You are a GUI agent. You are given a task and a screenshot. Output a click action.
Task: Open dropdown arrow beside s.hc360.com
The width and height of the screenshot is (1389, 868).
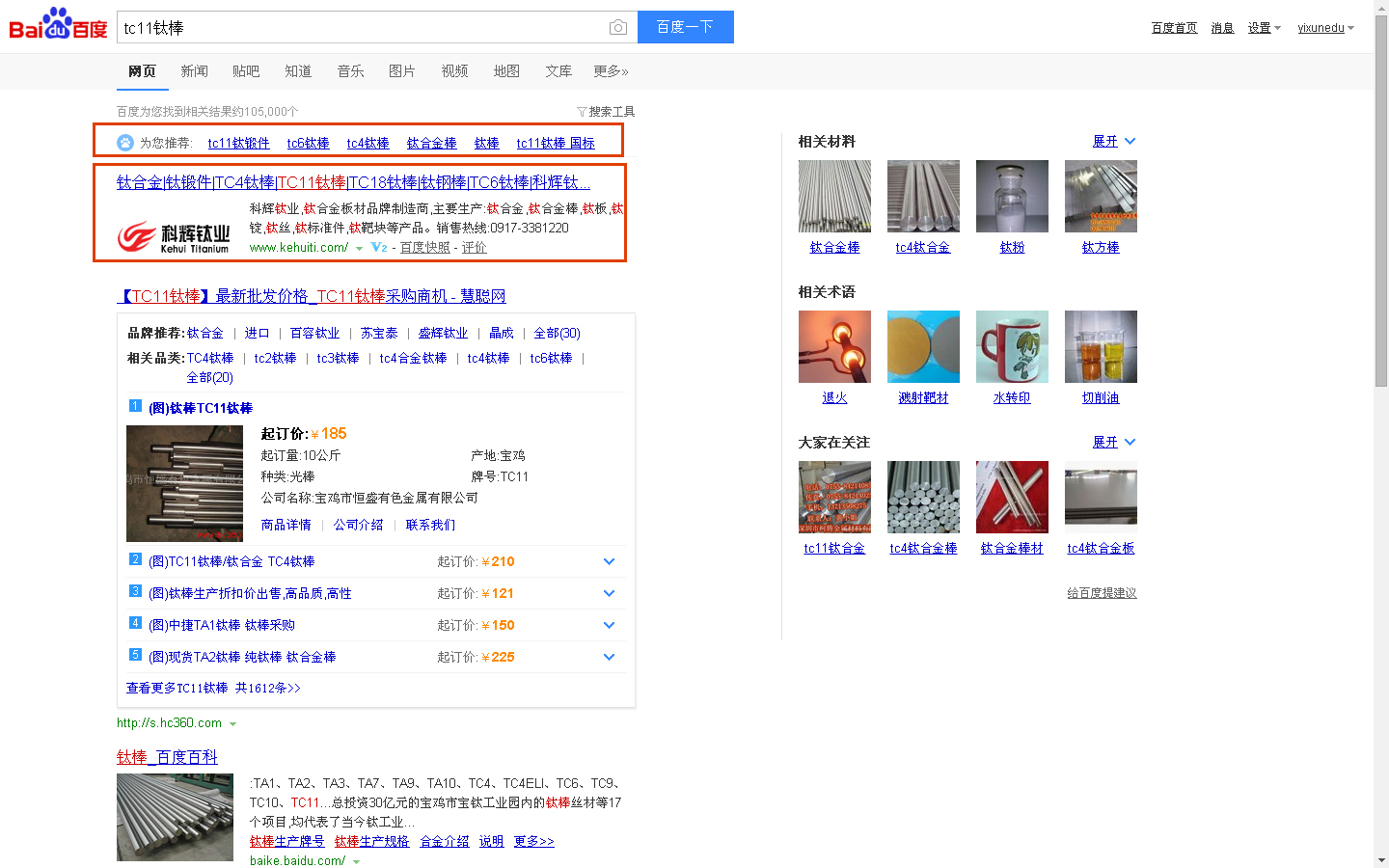[x=232, y=724]
